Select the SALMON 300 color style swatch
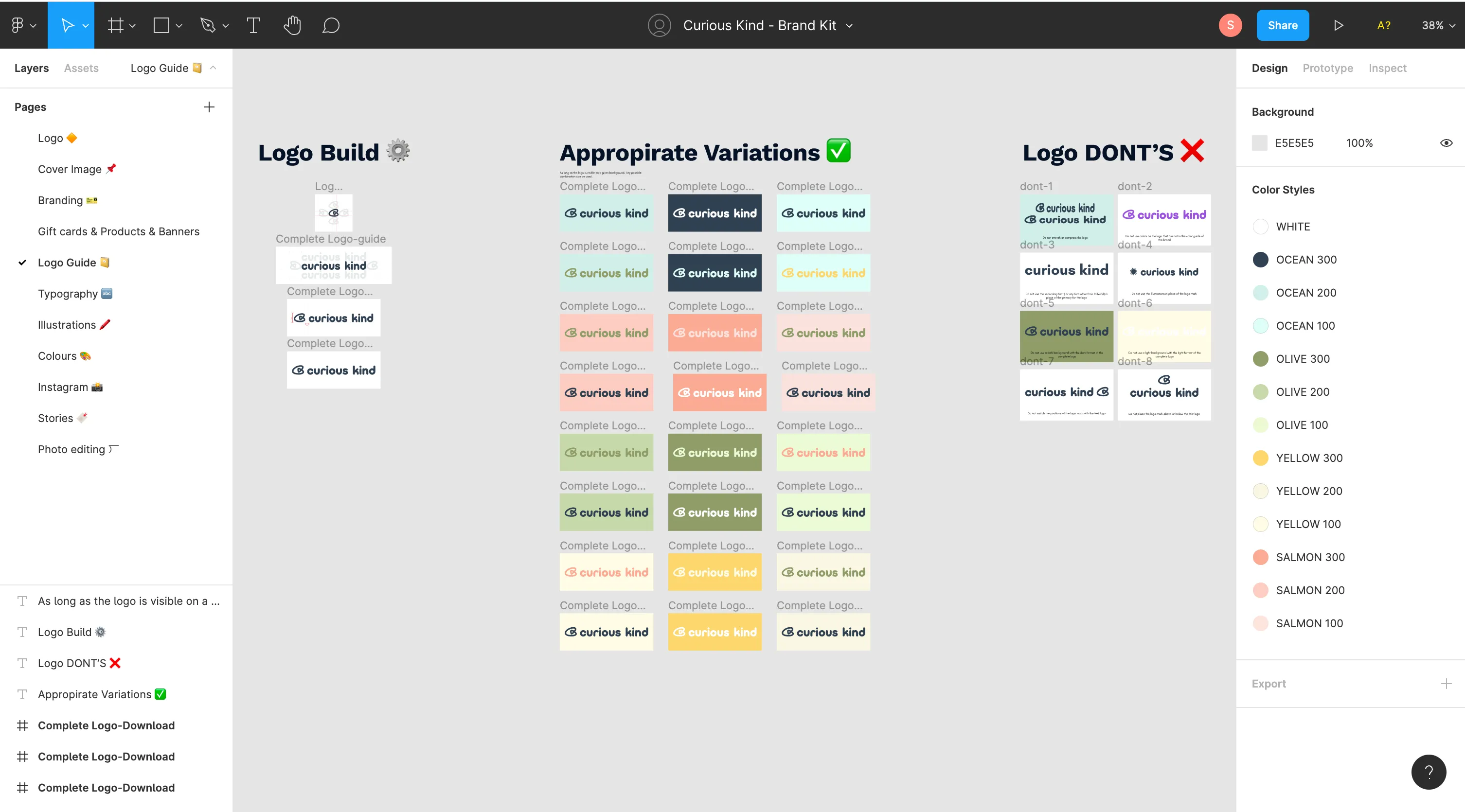The width and height of the screenshot is (1465, 812). 1260,557
